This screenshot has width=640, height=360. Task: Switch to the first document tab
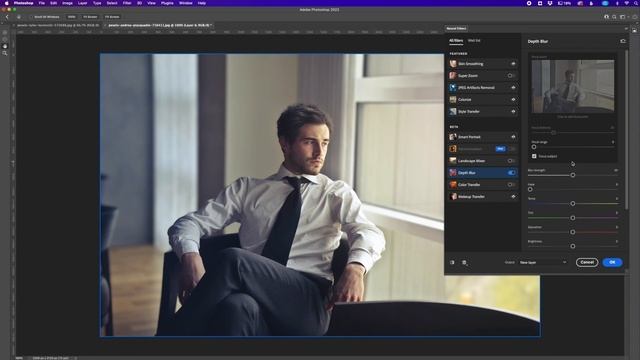[x=58, y=25]
